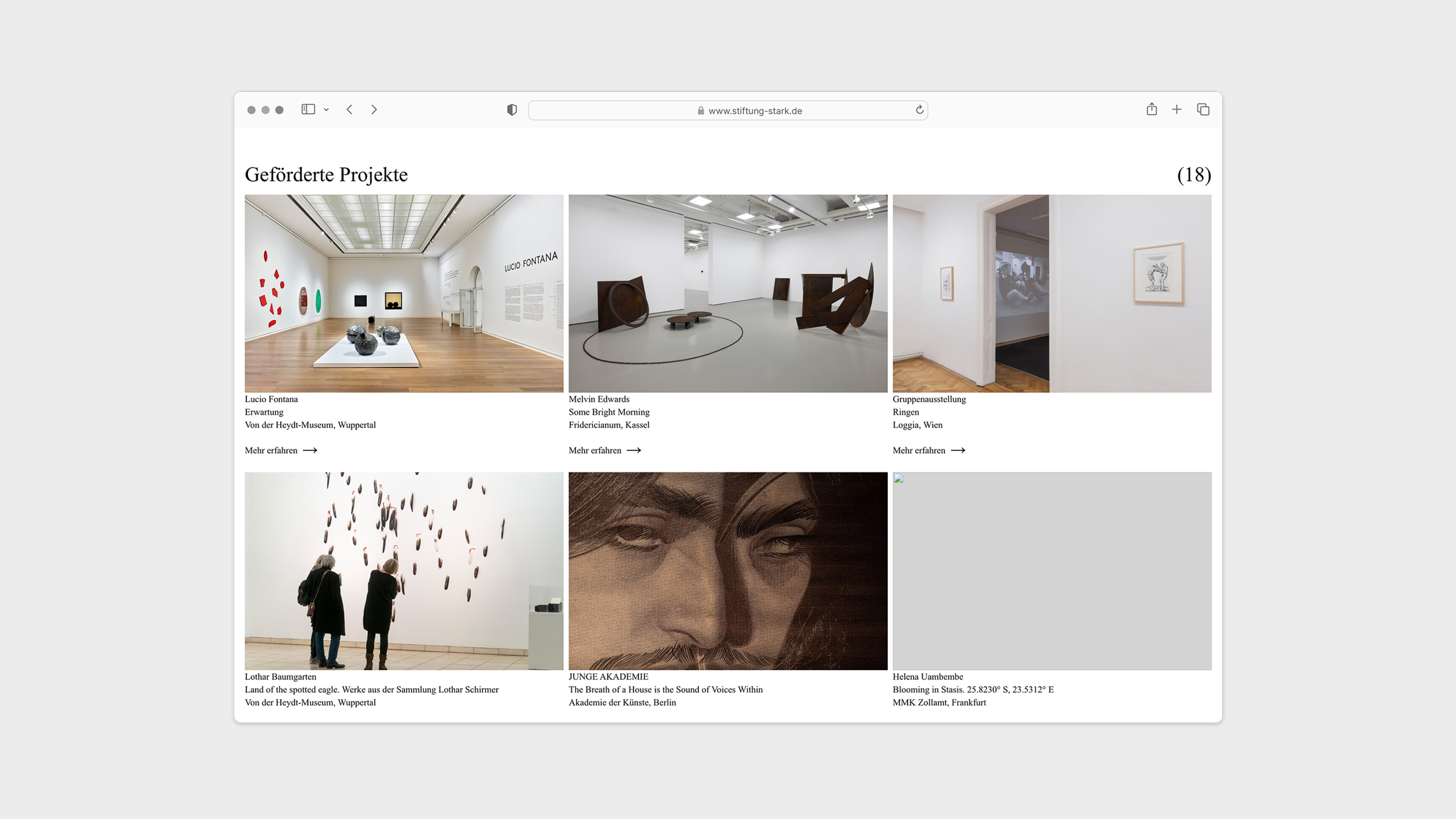Click arrow beside Mehr erfahren for Ringen
Image resolution: width=1456 pixels, height=819 pixels.
point(958,451)
